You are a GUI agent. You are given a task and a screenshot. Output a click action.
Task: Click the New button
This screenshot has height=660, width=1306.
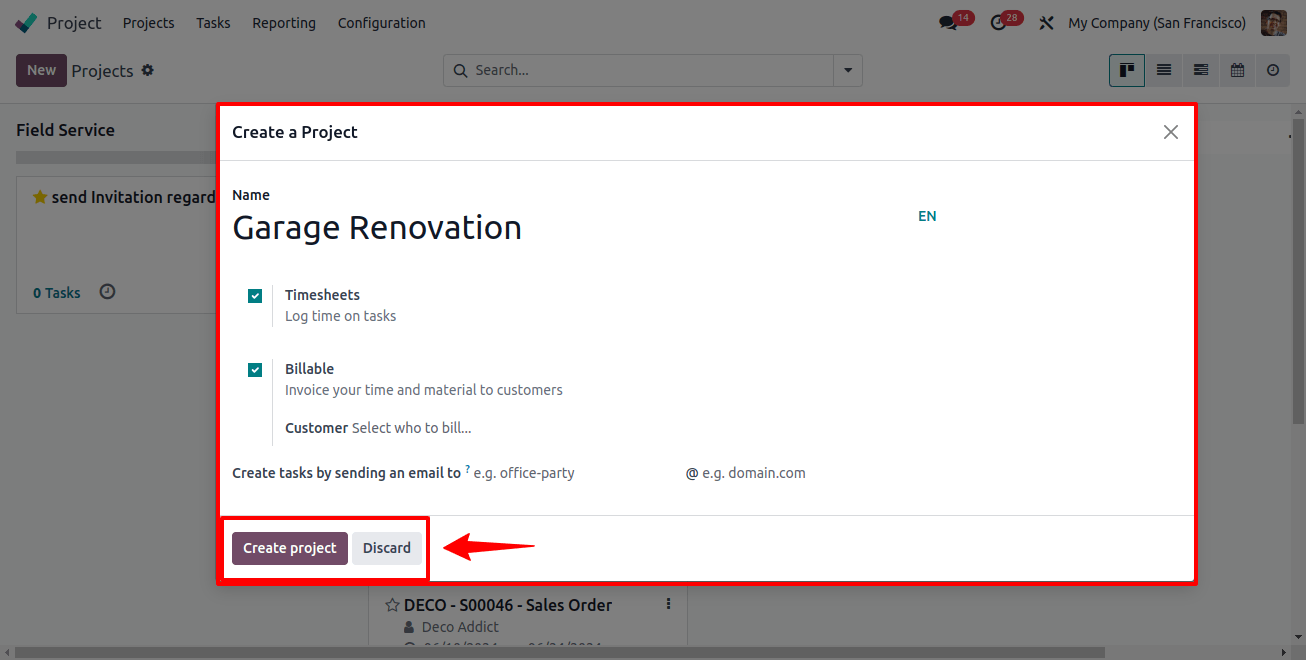click(x=41, y=70)
